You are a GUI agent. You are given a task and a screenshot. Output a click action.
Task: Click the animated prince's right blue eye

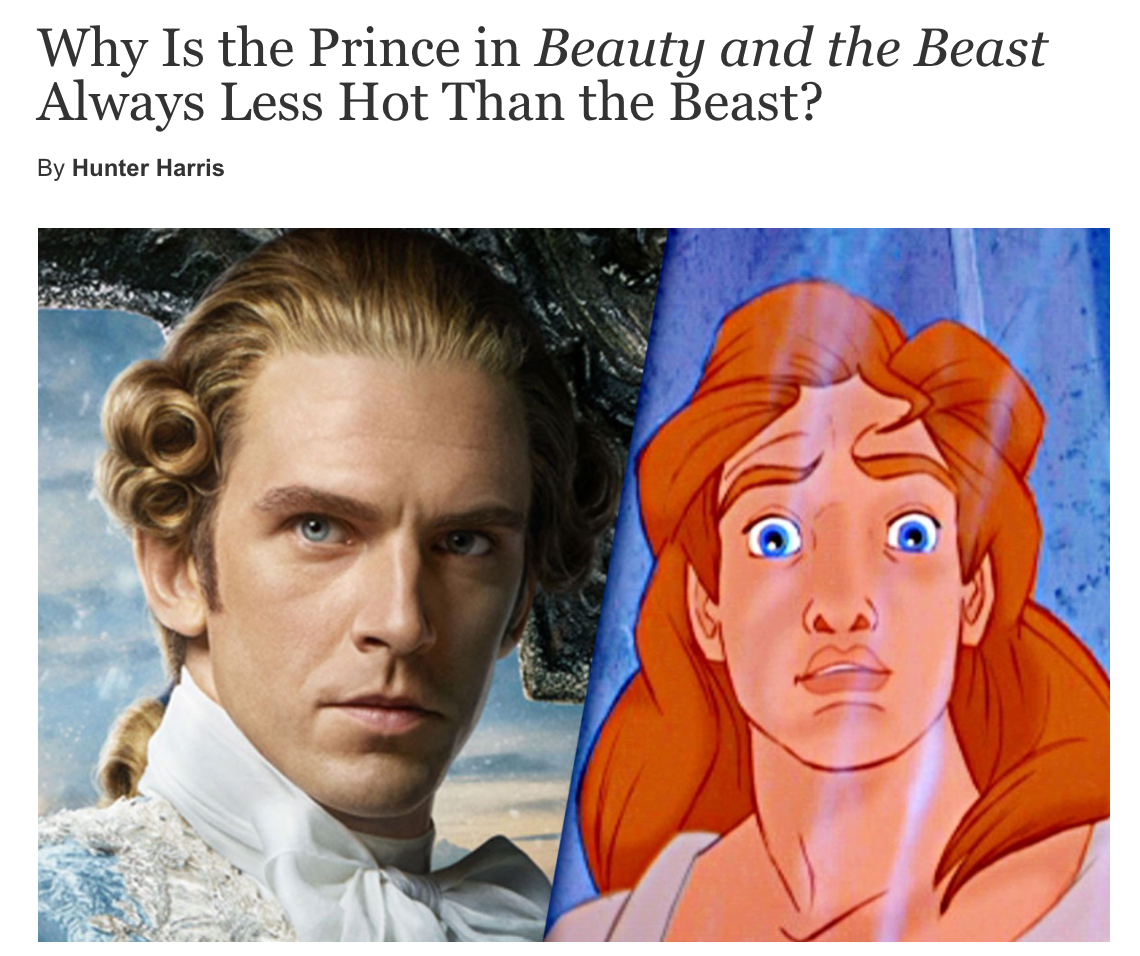pos(910,536)
